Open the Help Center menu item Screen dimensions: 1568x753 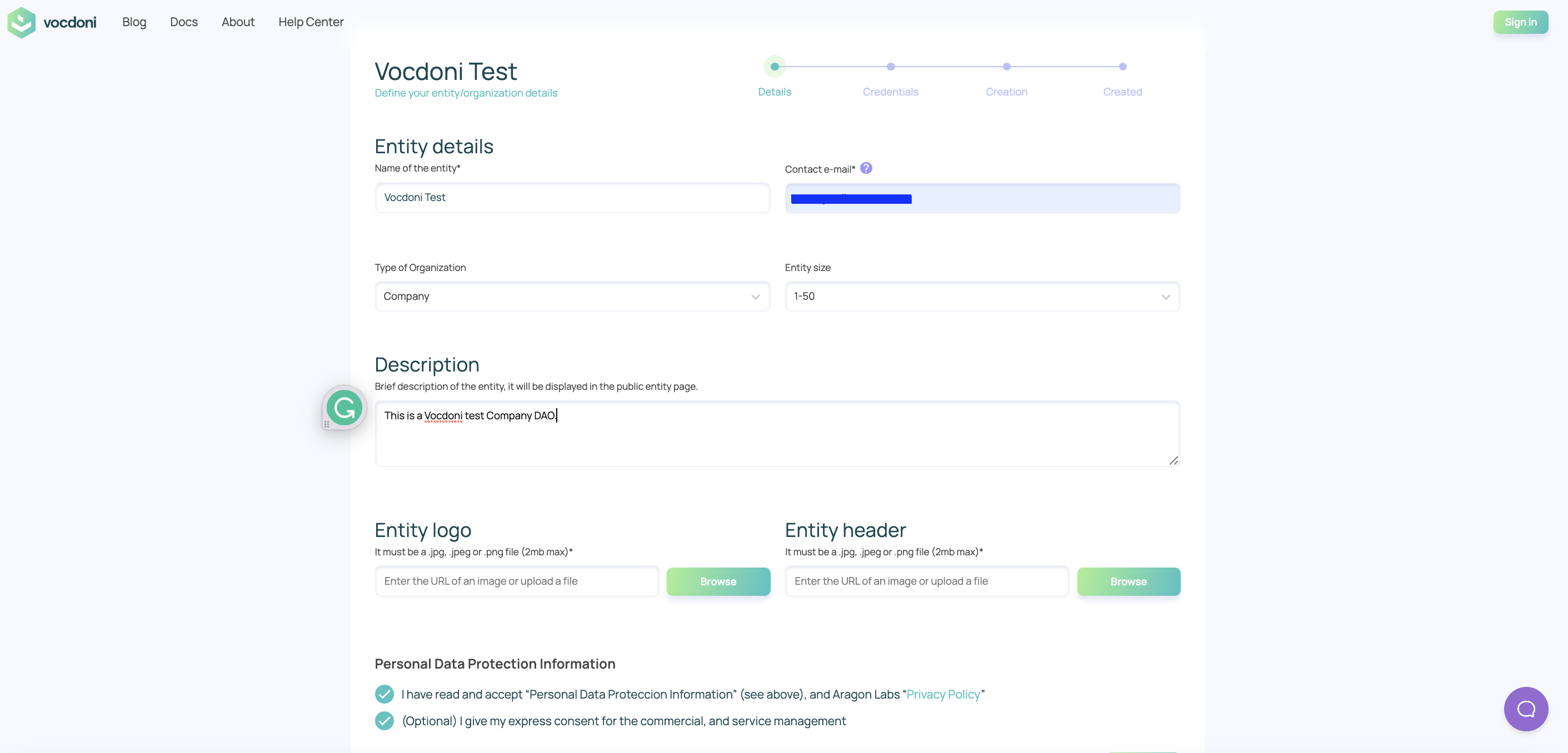point(311,22)
